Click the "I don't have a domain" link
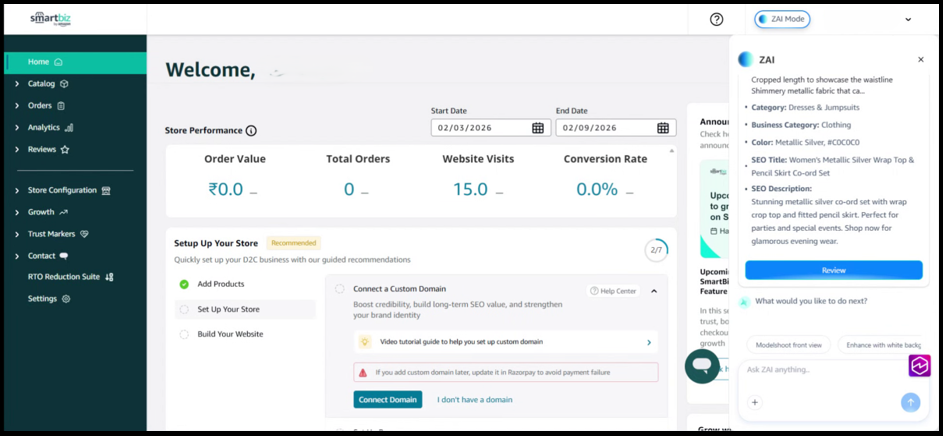This screenshot has width=943, height=436. tap(474, 400)
